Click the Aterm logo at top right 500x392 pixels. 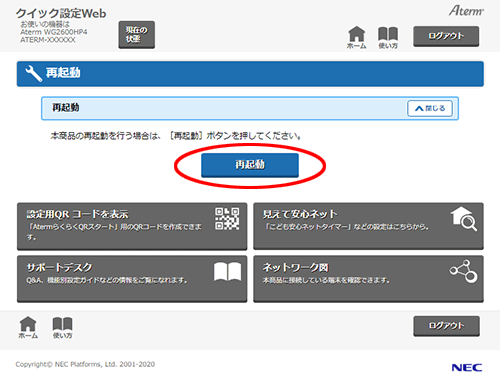click(466, 11)
